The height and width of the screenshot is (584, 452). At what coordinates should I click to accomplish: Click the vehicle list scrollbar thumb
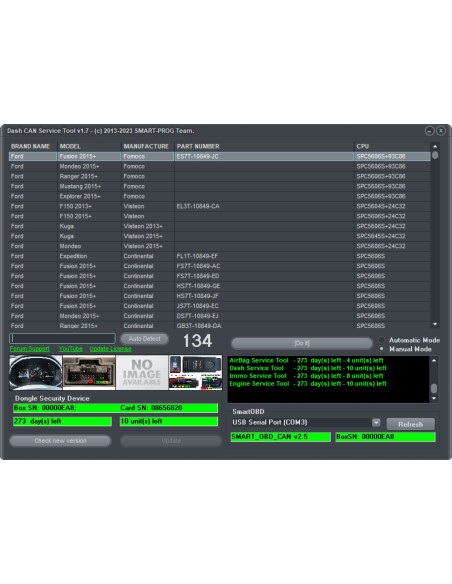pyautogui.click(x=435, y=155)
